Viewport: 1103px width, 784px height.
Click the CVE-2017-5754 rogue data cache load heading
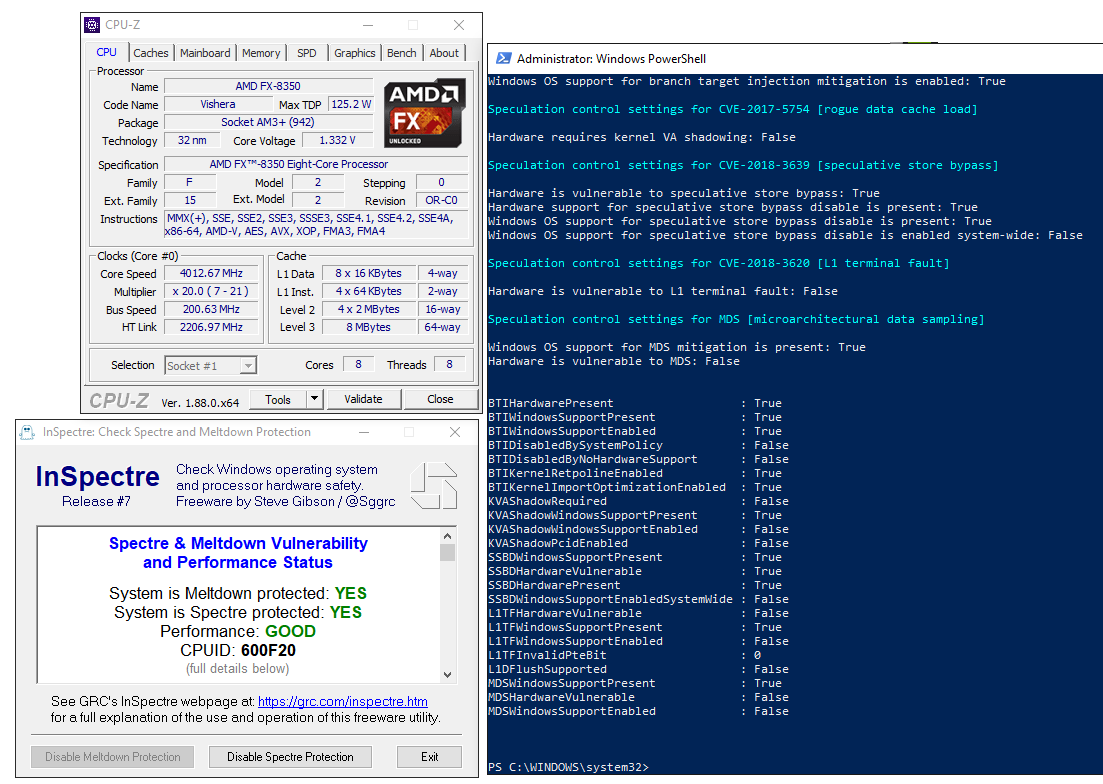click(x=732, y=110)
